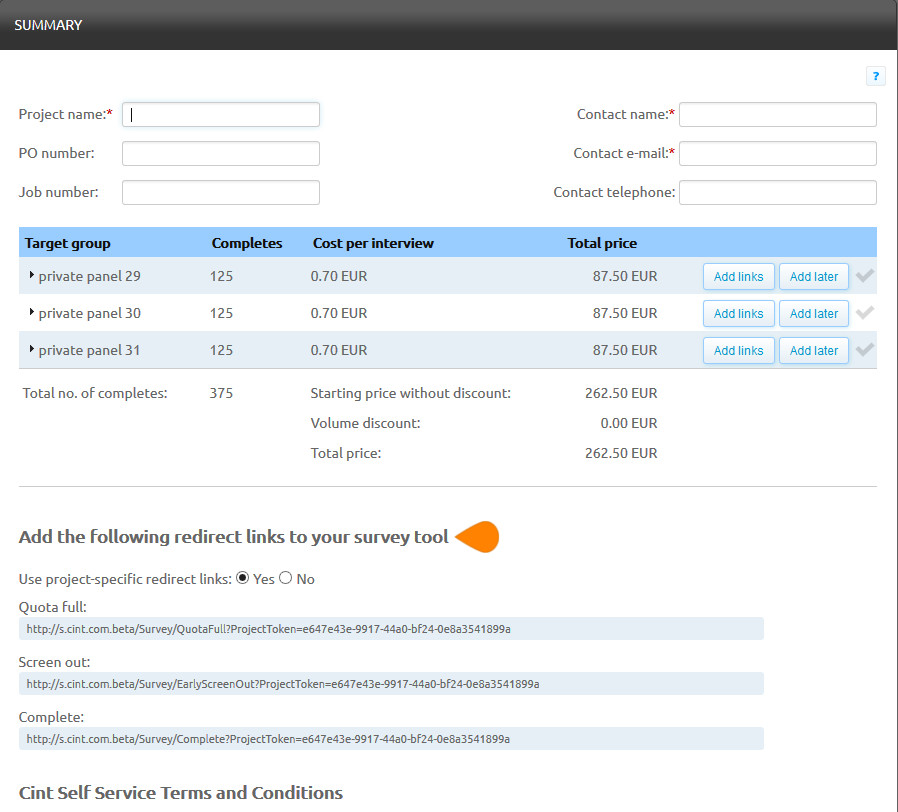Select the Contact telephone field
The width and height of the screenshot is (898, 812).
point(777,193)
